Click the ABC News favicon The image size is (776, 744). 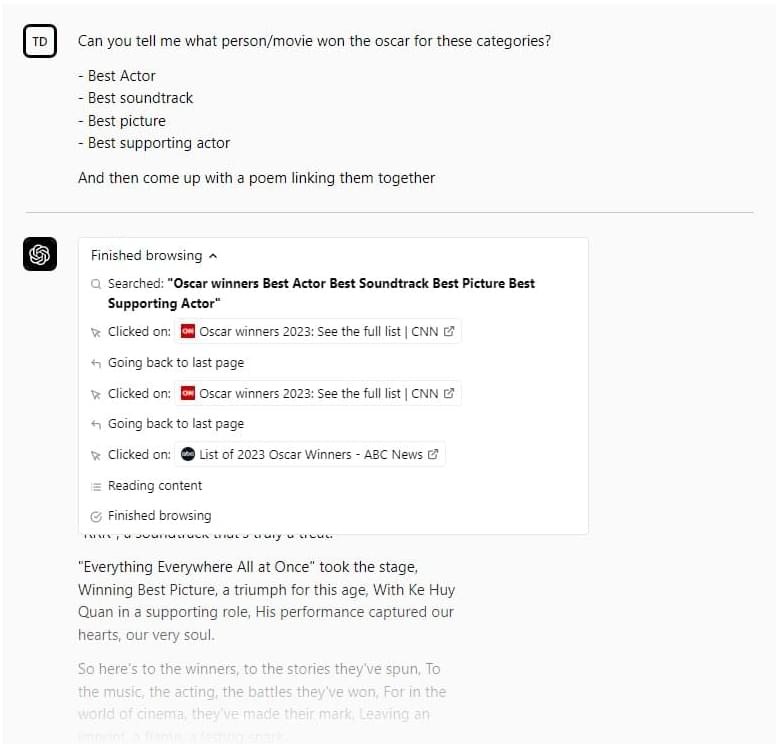(188, 454)
